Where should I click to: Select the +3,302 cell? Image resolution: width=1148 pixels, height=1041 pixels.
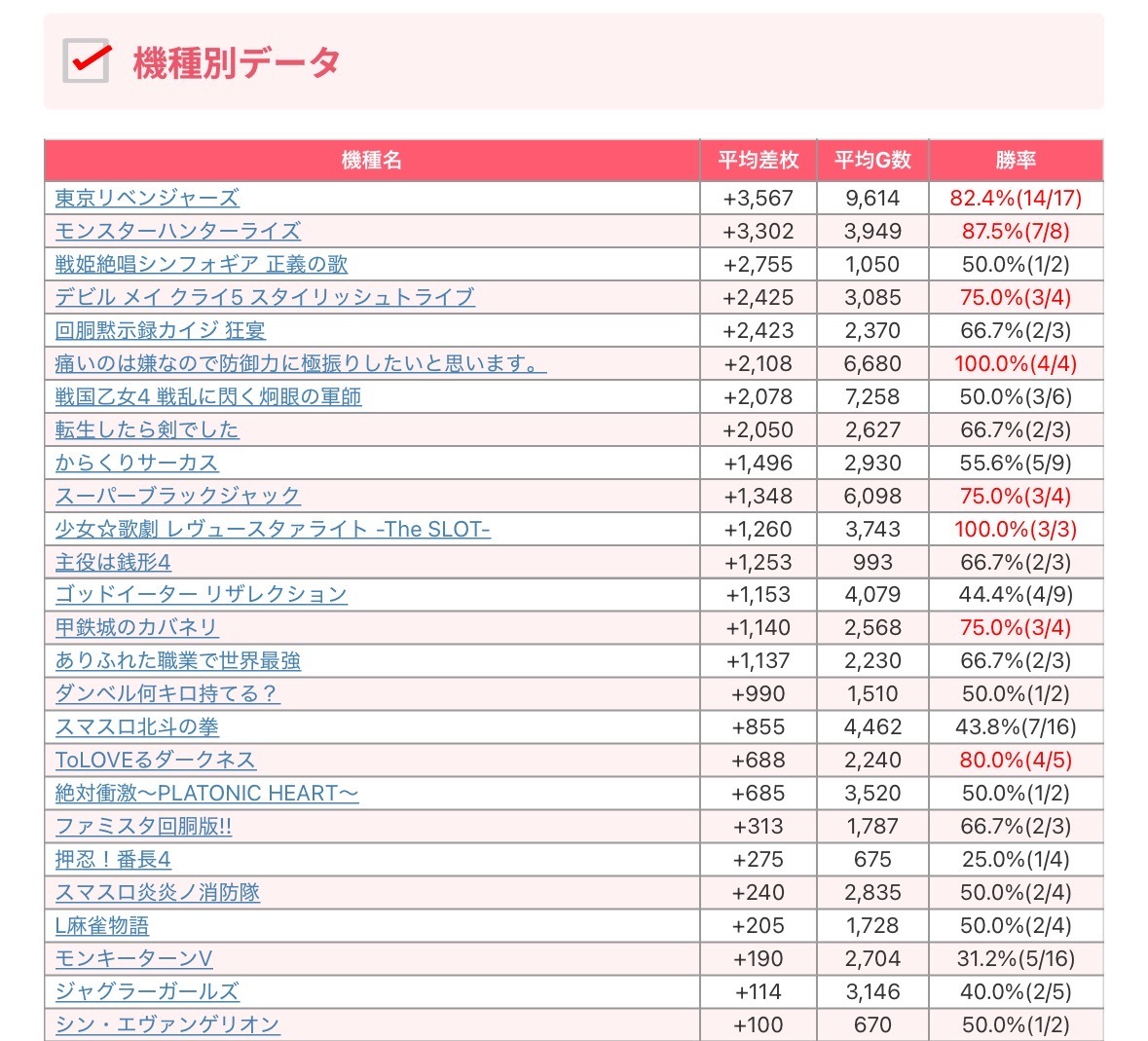click(x=759, y=231)
